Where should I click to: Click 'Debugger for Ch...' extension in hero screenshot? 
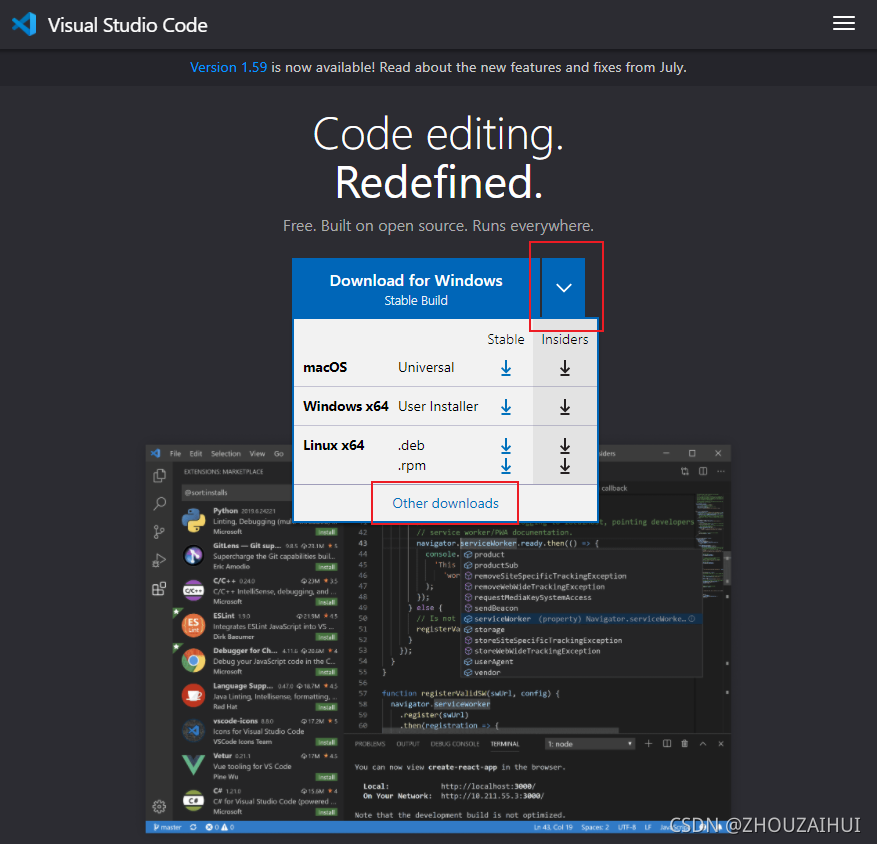tap(260, 661)
